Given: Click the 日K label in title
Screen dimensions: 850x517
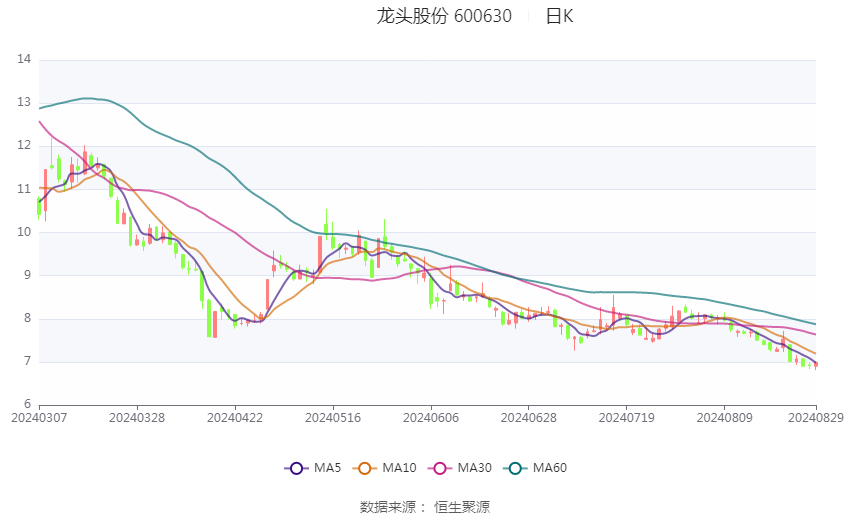Looking at the screenshot, I should pos(559,16).
